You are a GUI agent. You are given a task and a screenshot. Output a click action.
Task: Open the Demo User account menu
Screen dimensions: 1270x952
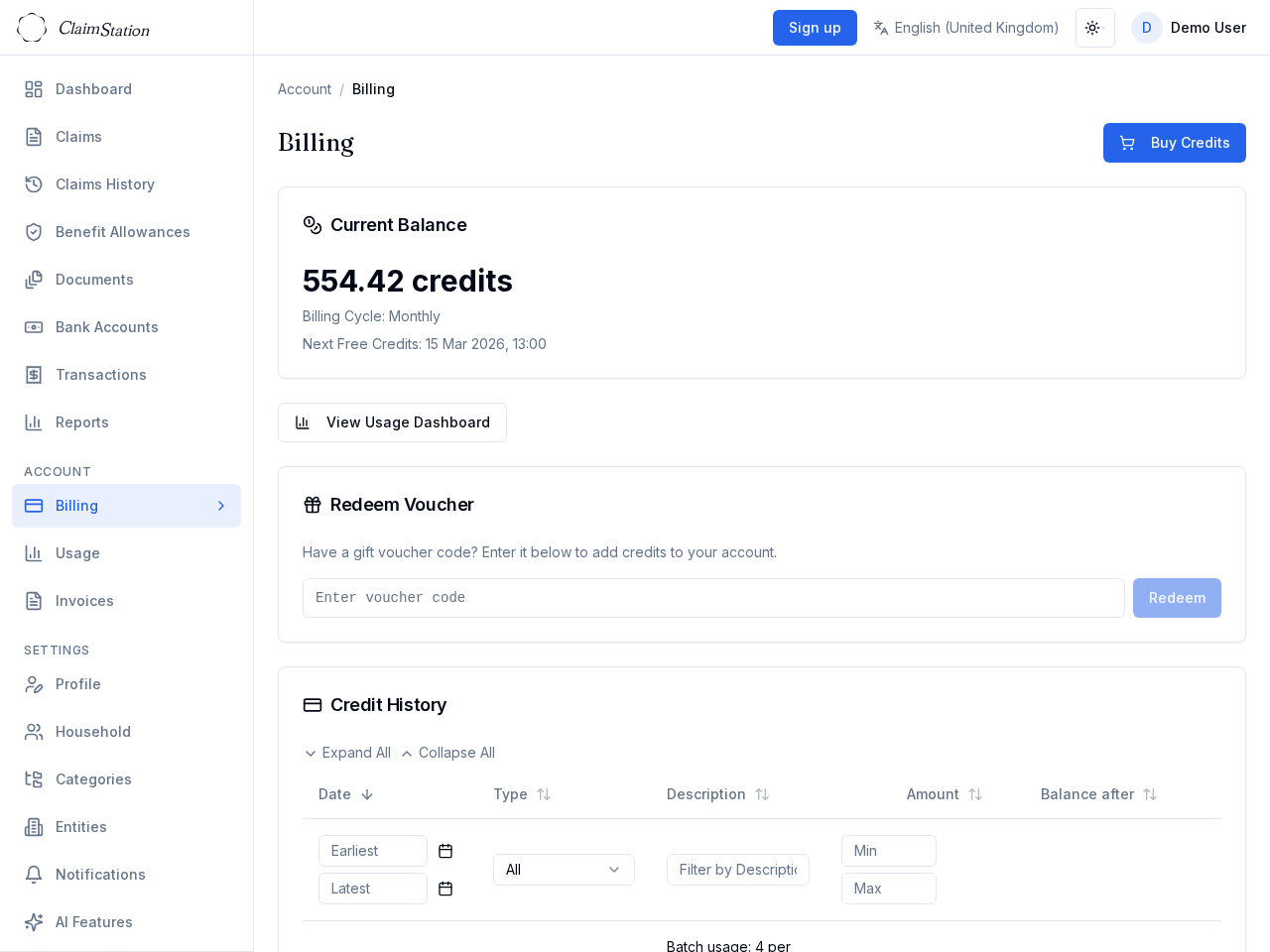1189,28
